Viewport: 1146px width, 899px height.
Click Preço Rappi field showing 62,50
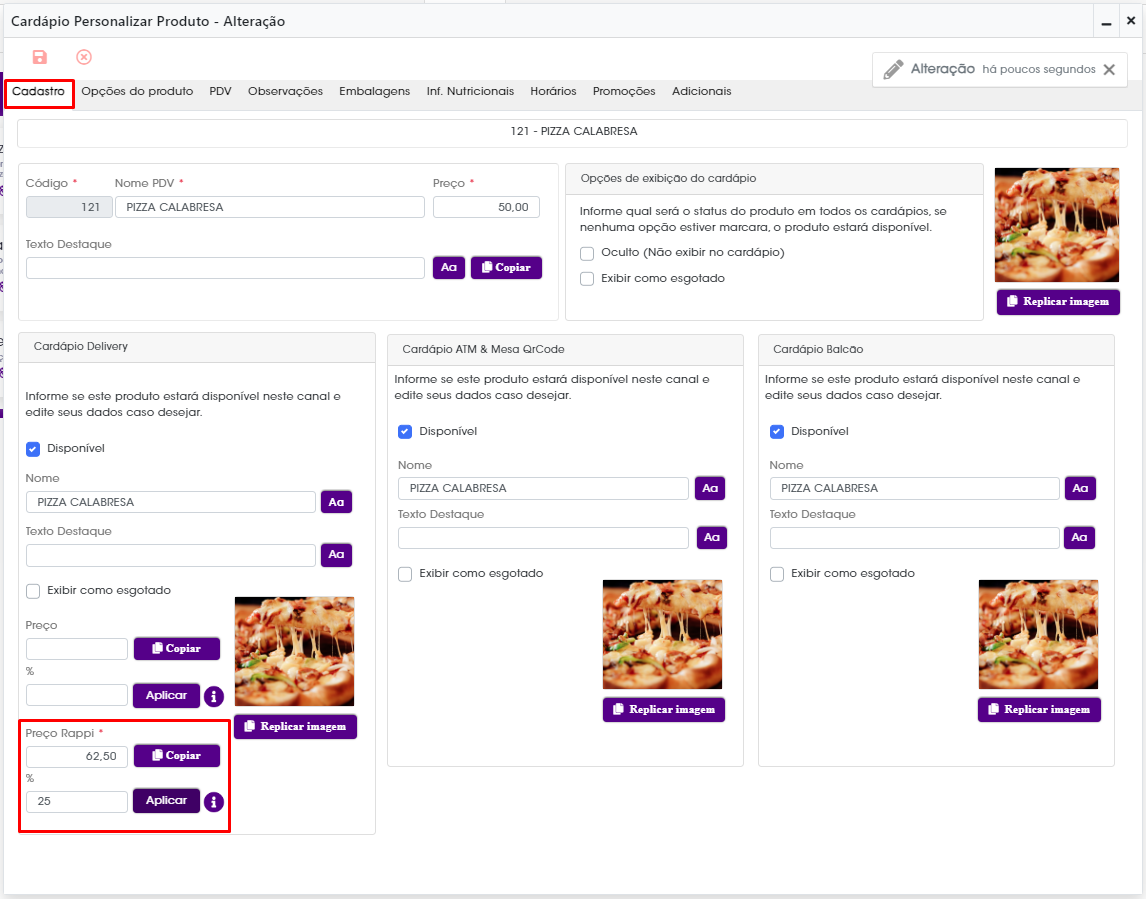[77, 756]
